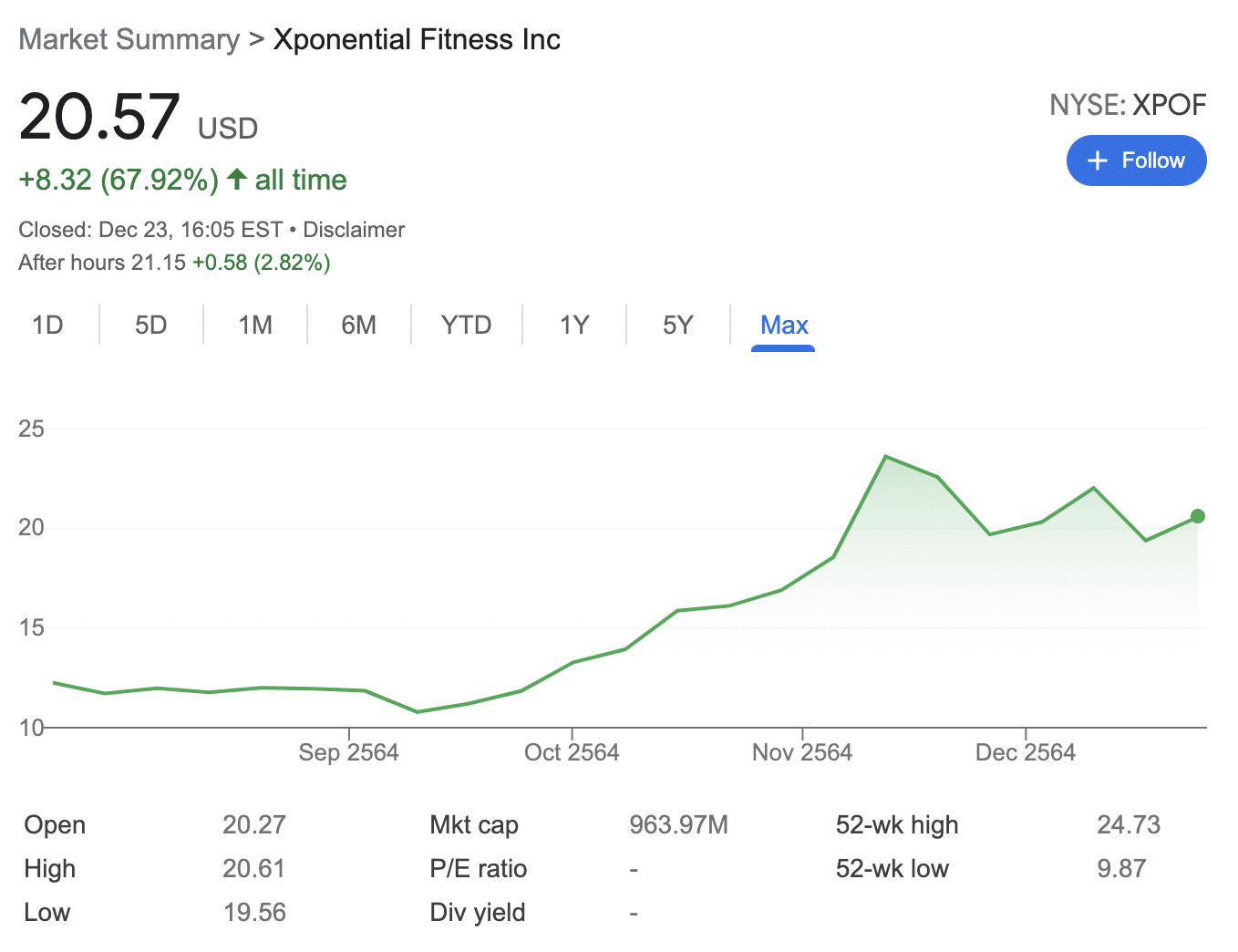Click the Sep 2564 axis label
Viewport: 1238px width, 952px height.
click(x=348, y=752)
